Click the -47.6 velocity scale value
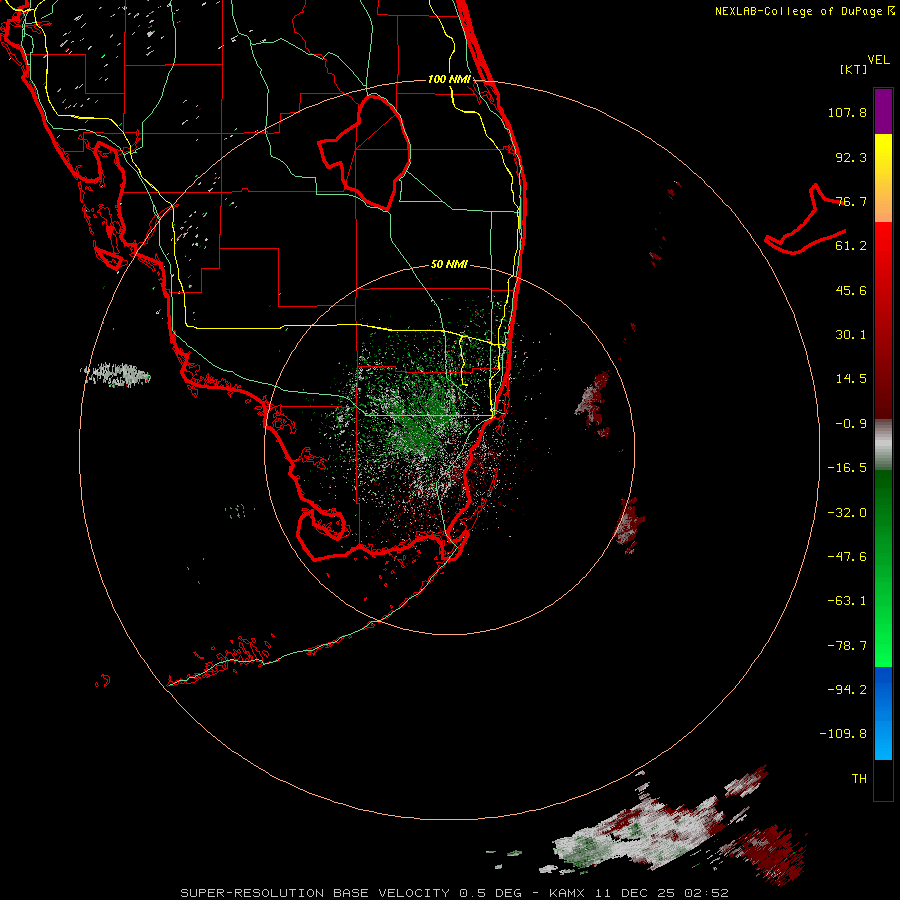The width and height of the screenshot is (900, 900). click(x=847, y=557)
